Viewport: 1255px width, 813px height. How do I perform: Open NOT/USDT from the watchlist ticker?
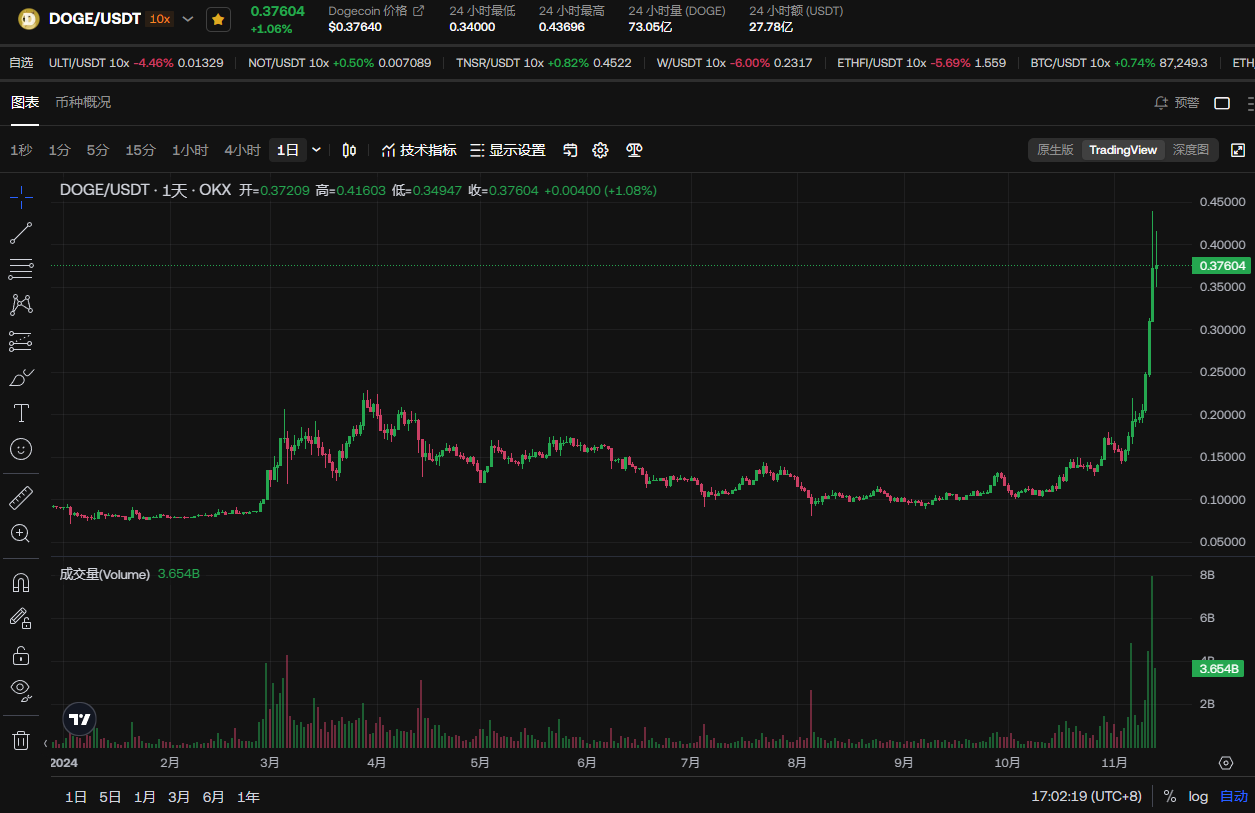click(339, 62)
